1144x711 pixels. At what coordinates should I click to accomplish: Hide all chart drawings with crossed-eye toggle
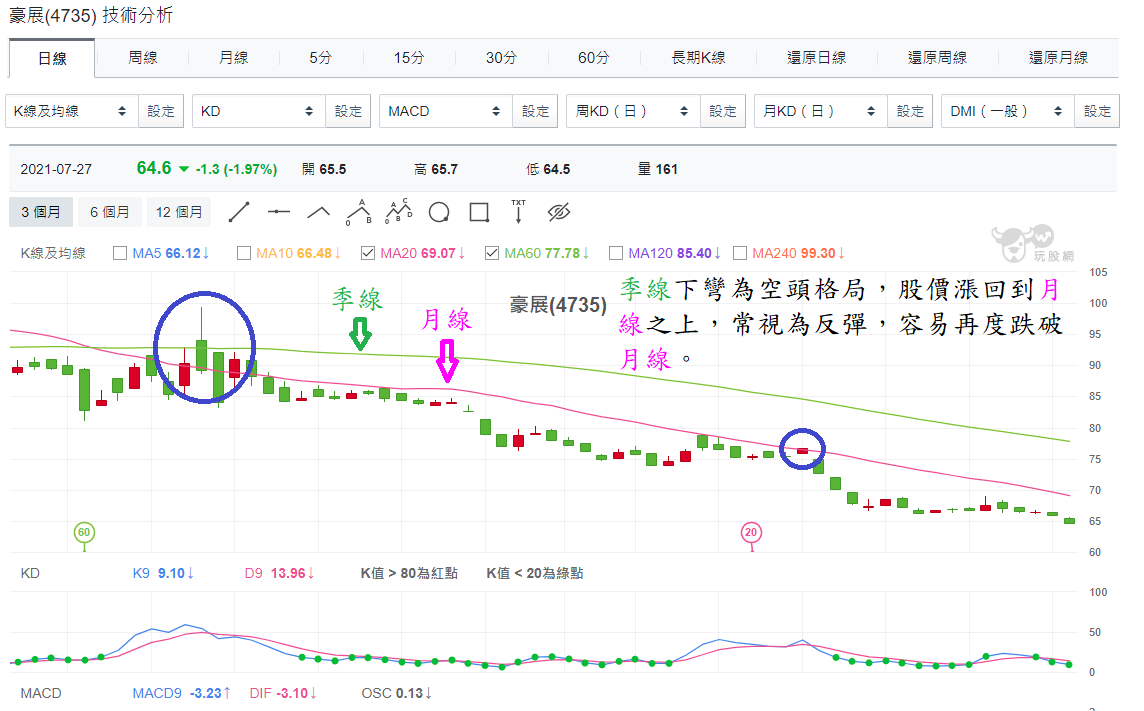tap(560, 212)
